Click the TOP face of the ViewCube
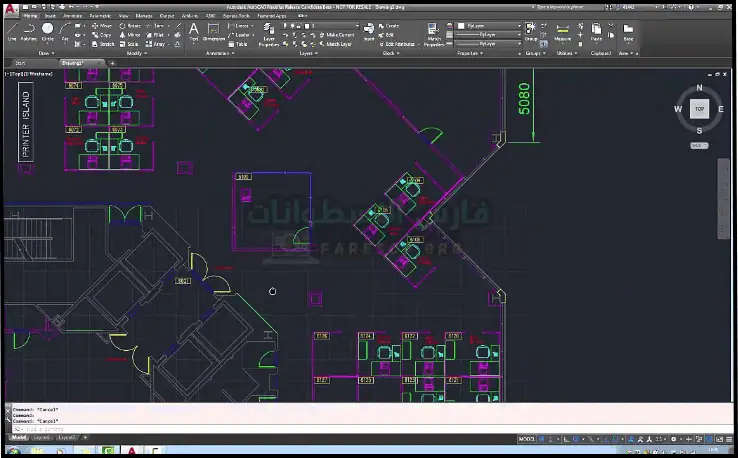 (x=699, y=108)
